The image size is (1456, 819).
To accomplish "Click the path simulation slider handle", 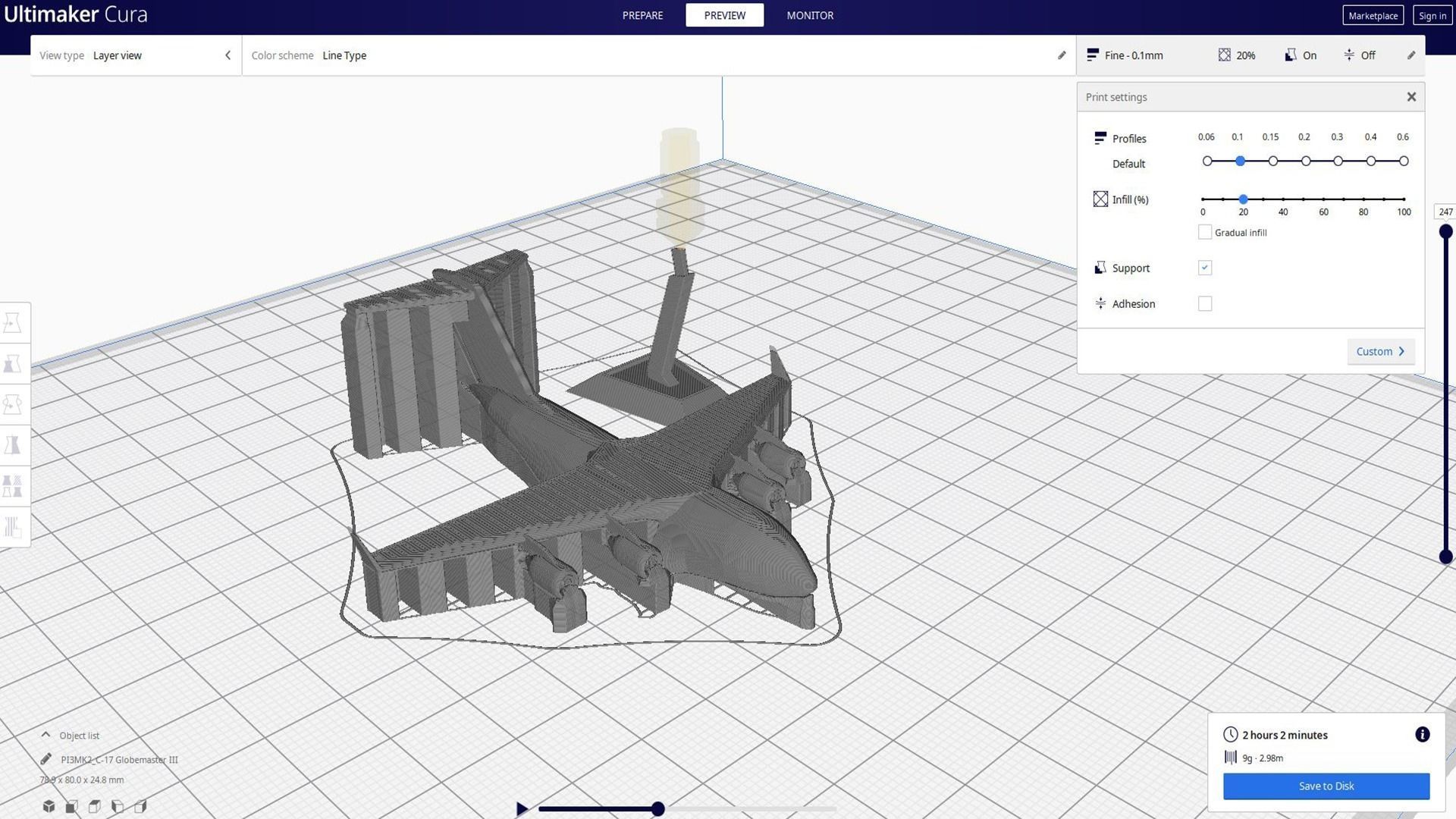I will 658,809.
